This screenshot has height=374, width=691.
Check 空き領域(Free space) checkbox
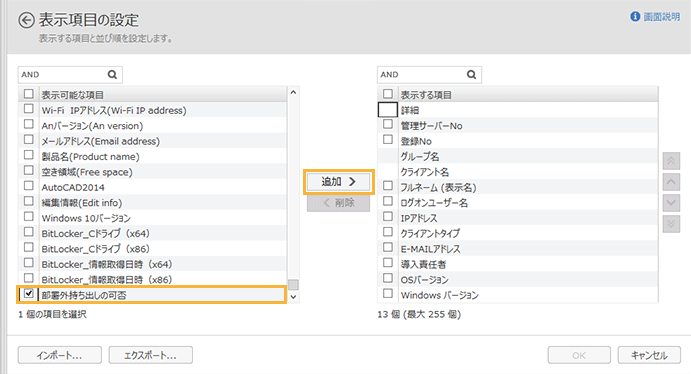pyautogui.click(x=29, y=170)
